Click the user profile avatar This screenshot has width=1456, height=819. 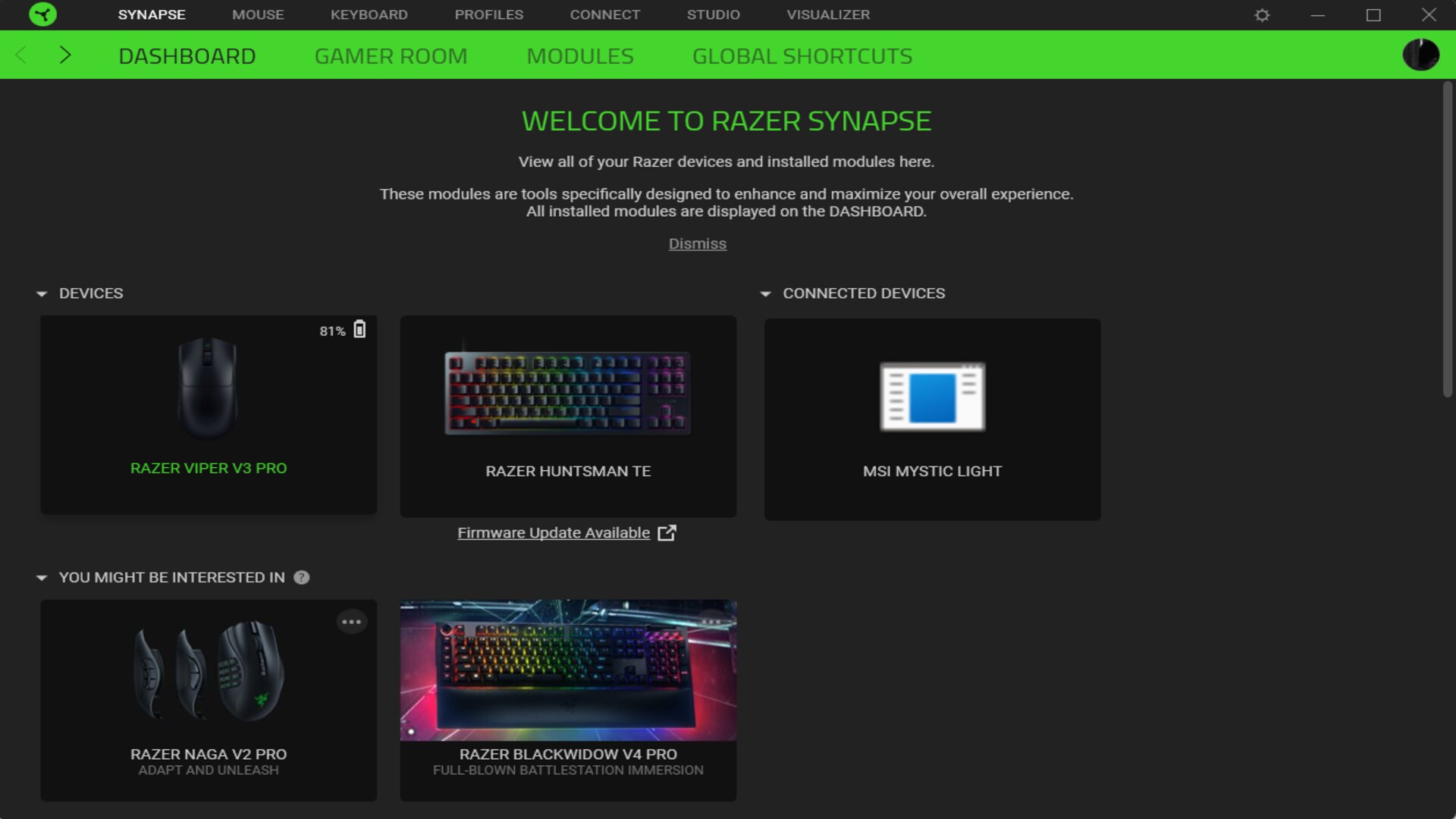(1420, 55)
